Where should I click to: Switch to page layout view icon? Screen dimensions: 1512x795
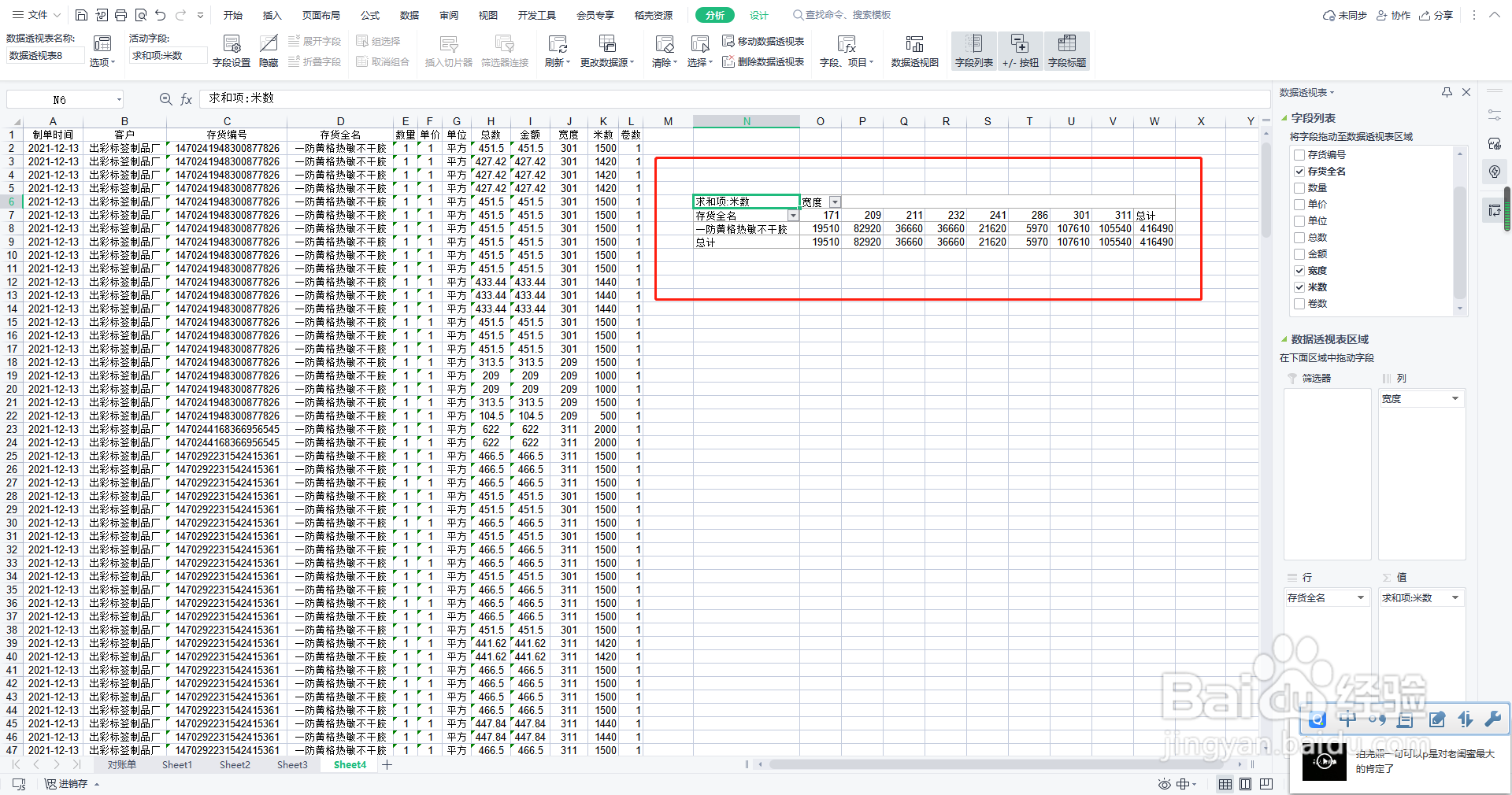coord(1245,784)
